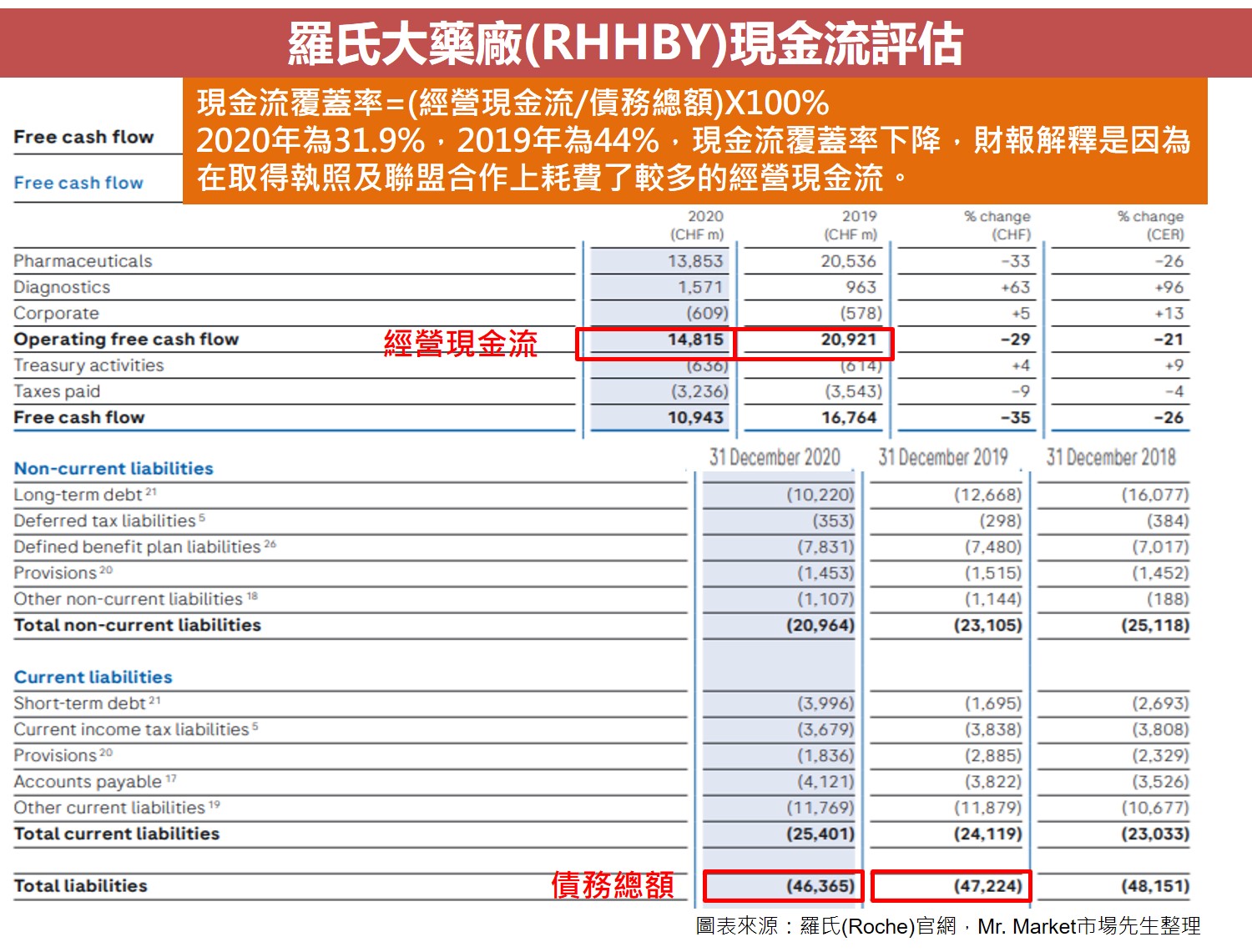Click the Pharmaceuticals row label
1252x952 pixels.
[x=83, y=261]
